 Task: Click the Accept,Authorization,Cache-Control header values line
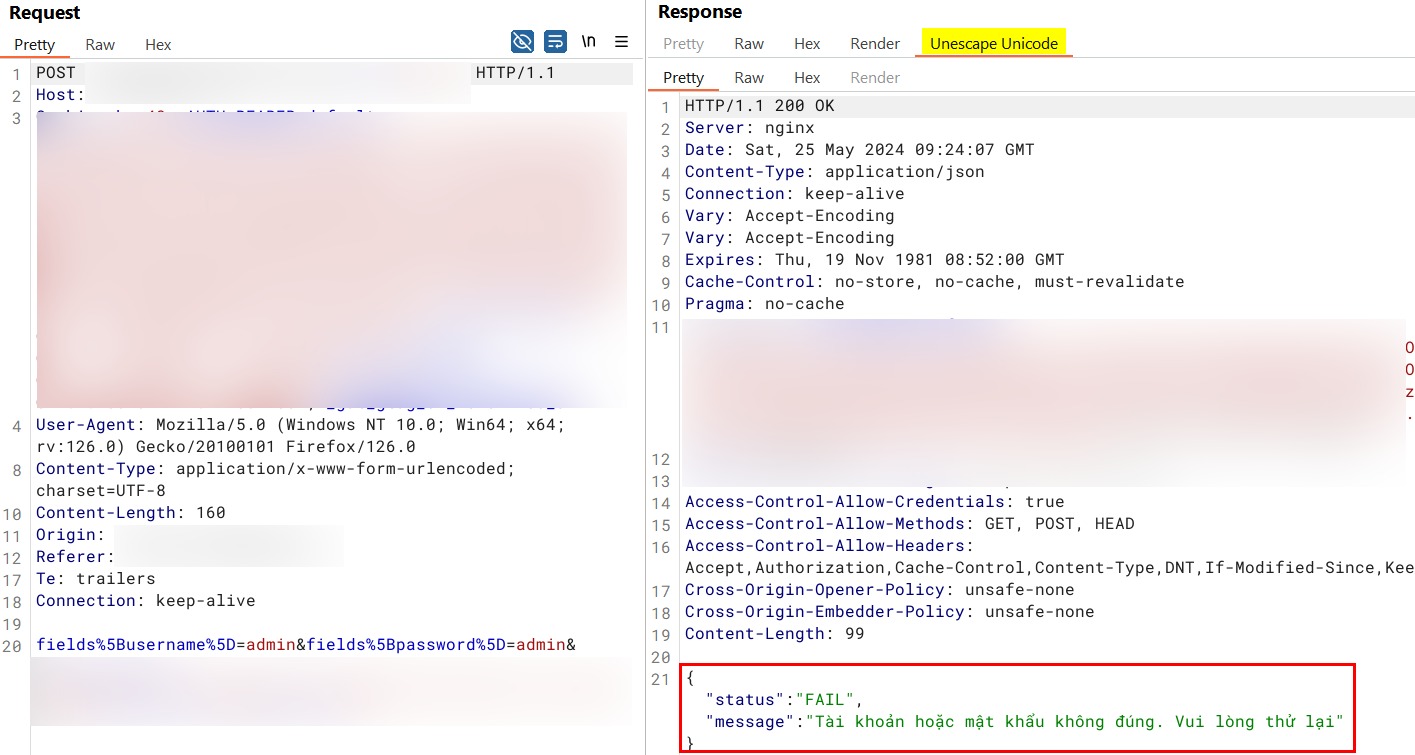coord(1049,568)
